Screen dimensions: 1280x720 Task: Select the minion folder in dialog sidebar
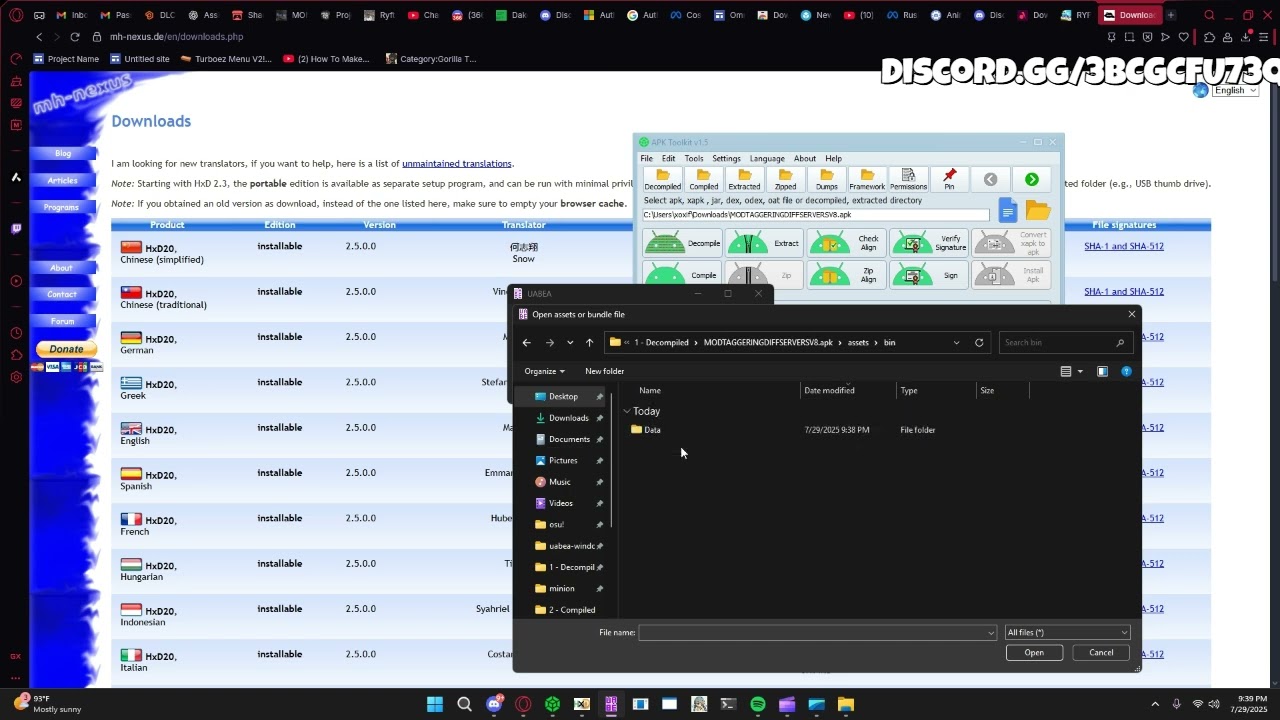(561, 588)
